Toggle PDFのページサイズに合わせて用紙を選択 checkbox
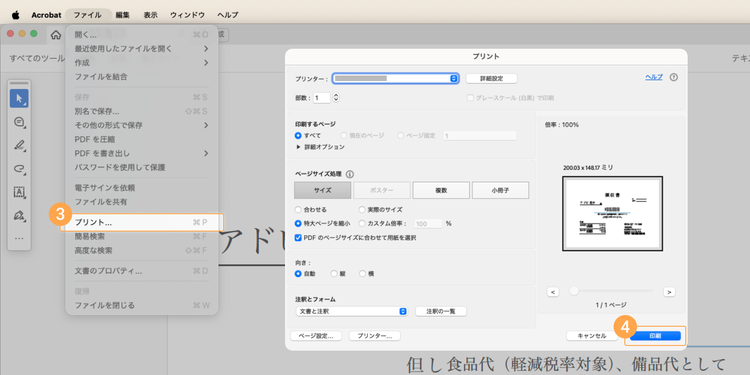The height and width of the screenshot is (375, 750). [298, 237]
